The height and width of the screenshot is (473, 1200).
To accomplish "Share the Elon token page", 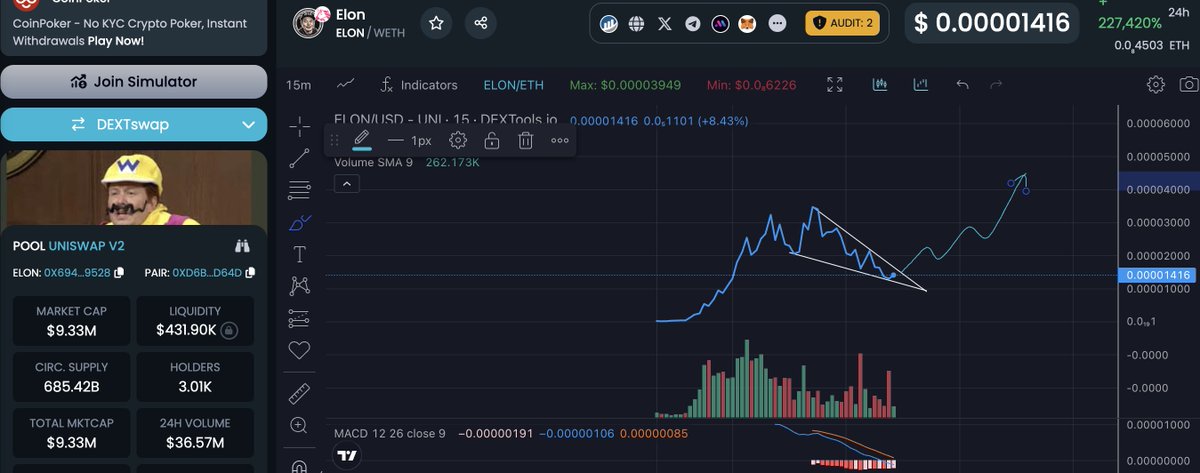I will point(481,23).
